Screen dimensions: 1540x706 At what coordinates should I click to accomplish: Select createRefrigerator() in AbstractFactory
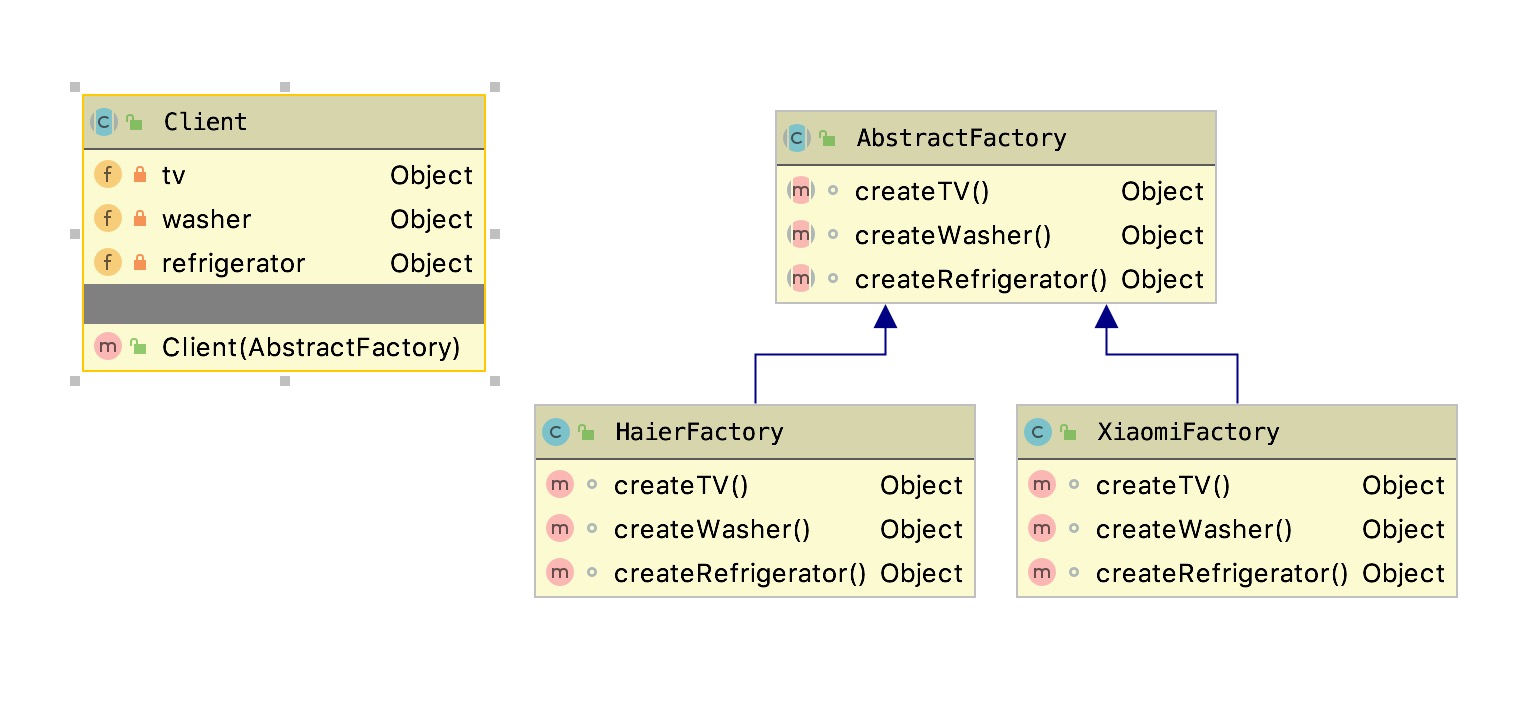tap(981, 279)
